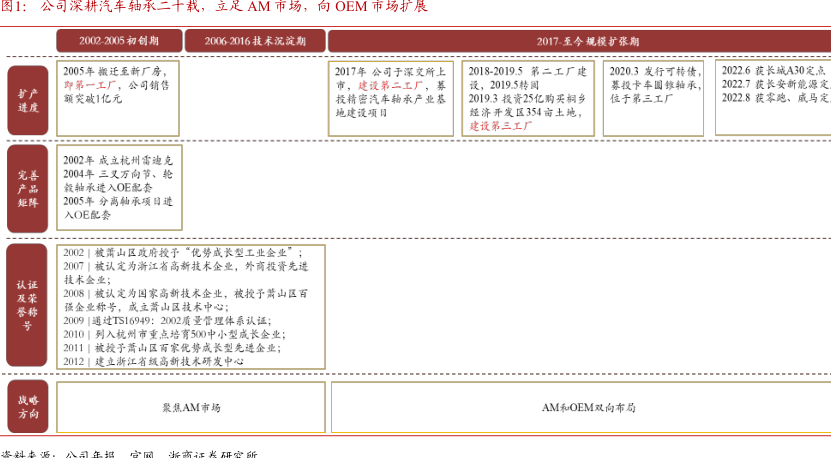831x458 pixels.
Task: Click the 扩产进度 row label
Action: (x=27, y=100)
